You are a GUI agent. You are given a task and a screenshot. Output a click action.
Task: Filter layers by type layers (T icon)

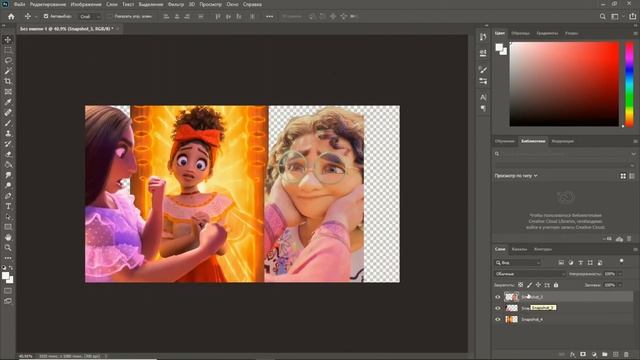pos(580,263)
